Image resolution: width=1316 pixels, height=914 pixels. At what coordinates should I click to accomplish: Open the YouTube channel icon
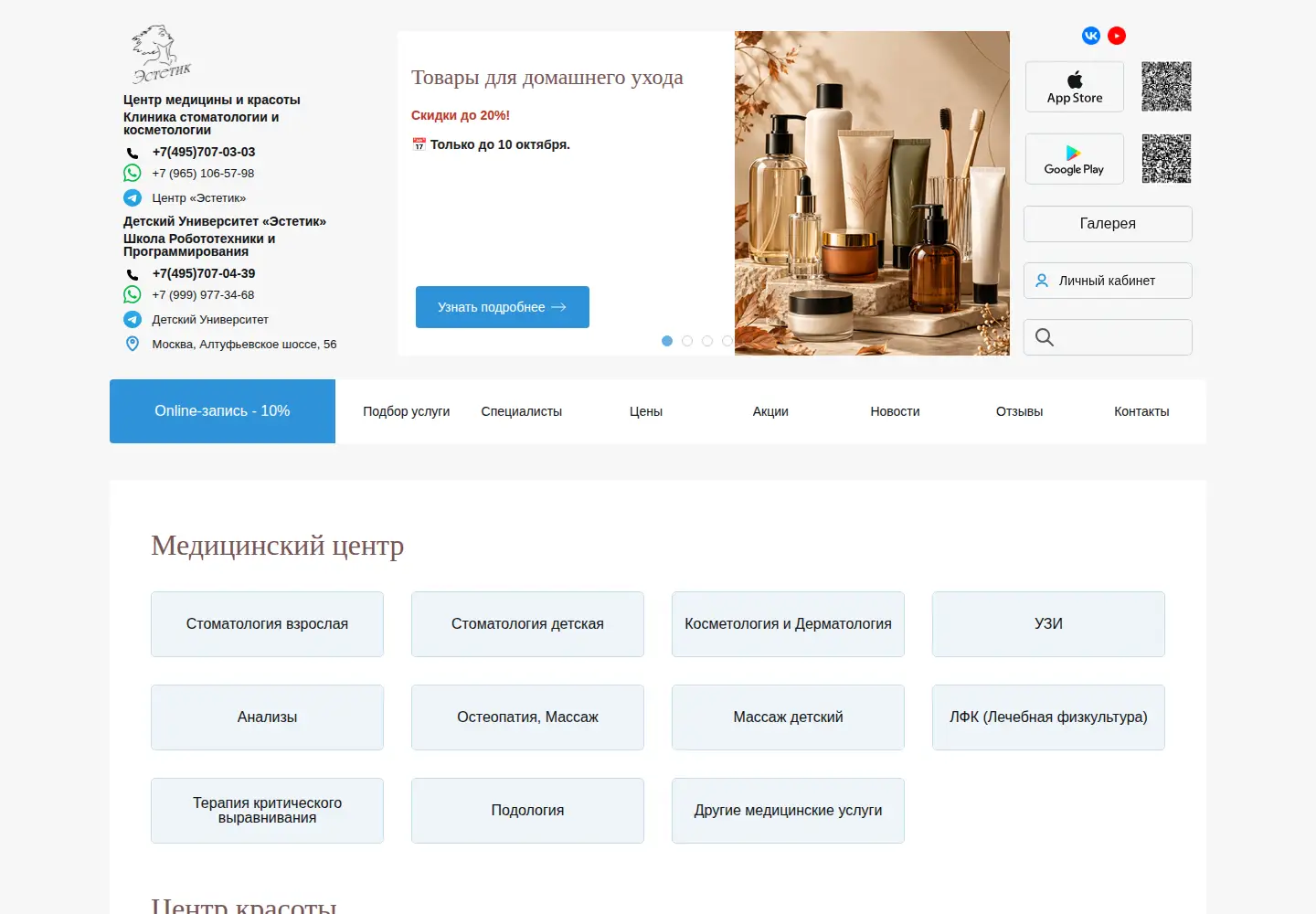pyautogui.click(x=1117, y=36)
